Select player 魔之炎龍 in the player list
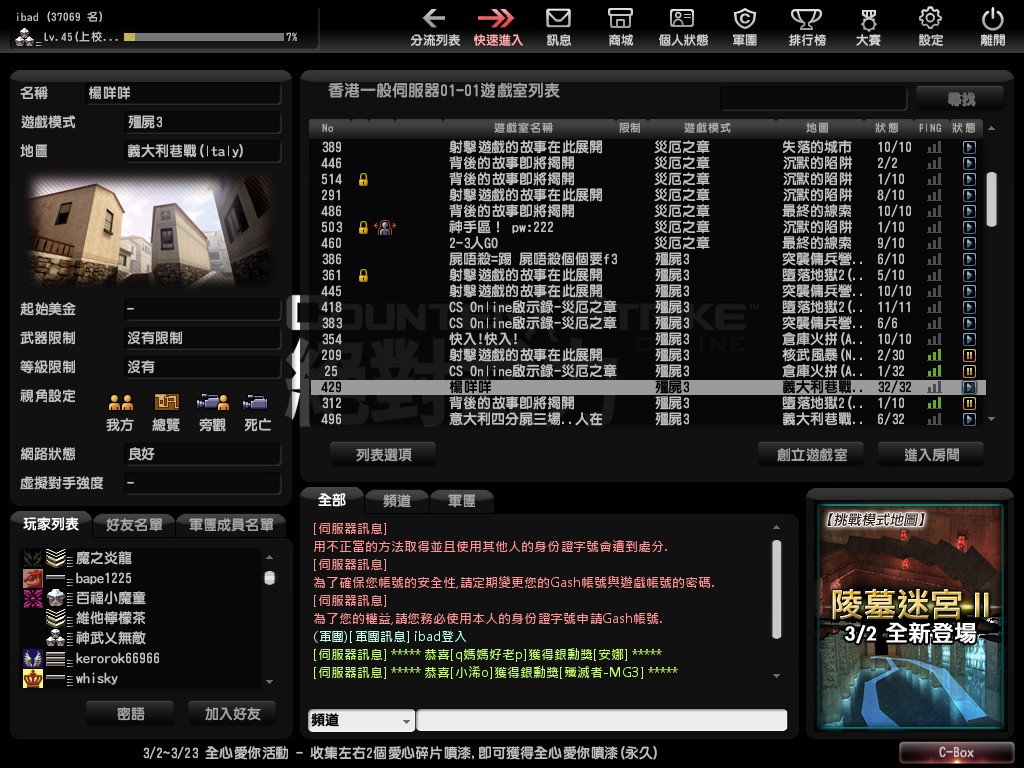 tap(140, 558)
